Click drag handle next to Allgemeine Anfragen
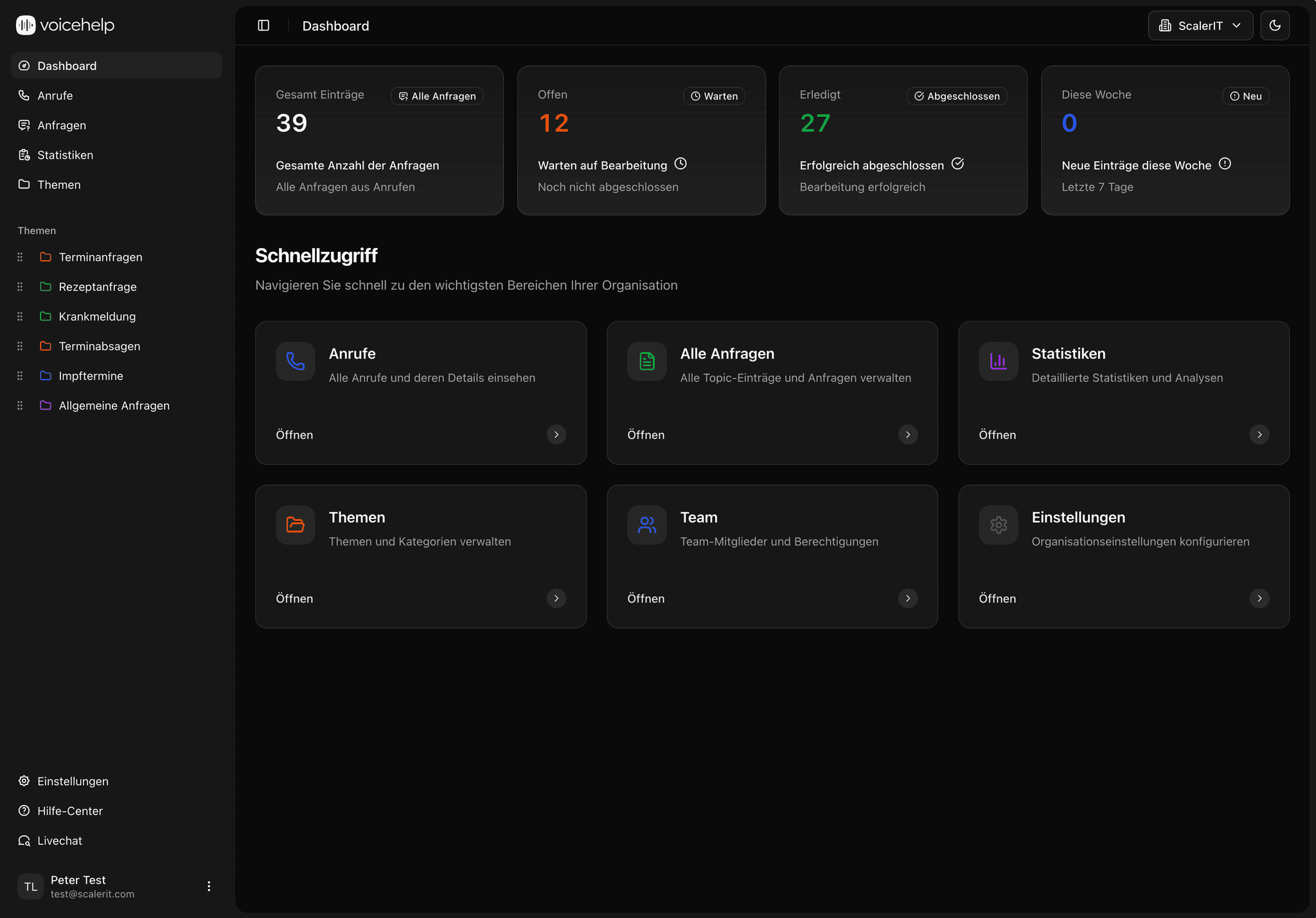Image resolution: width=1316 pixels, height=918 pixels. coord(20,405)
